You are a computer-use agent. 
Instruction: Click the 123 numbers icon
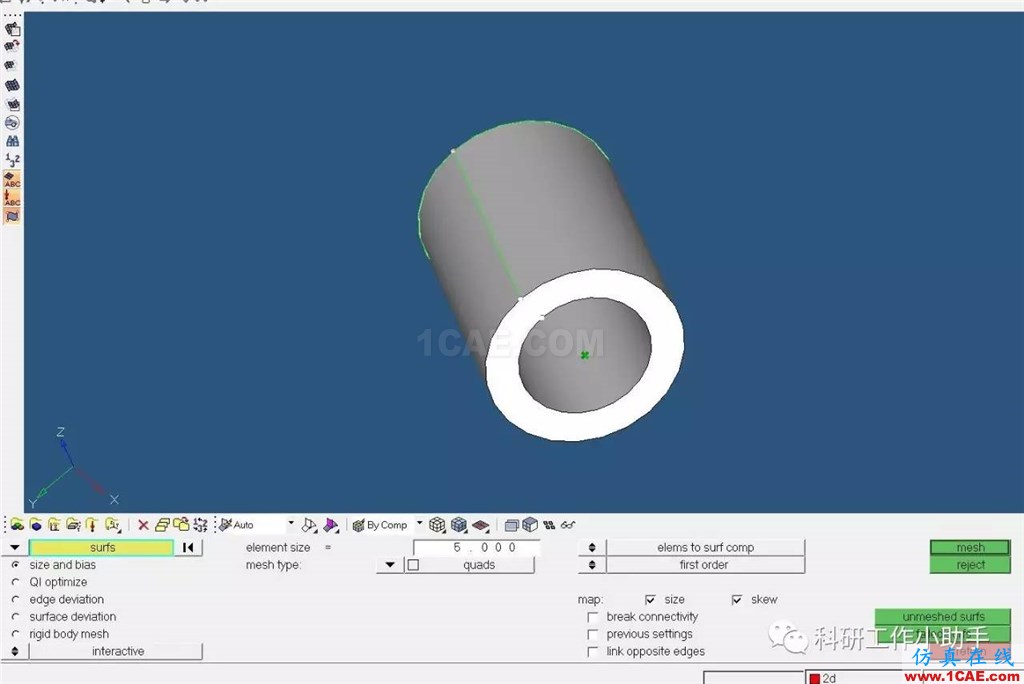12,159
